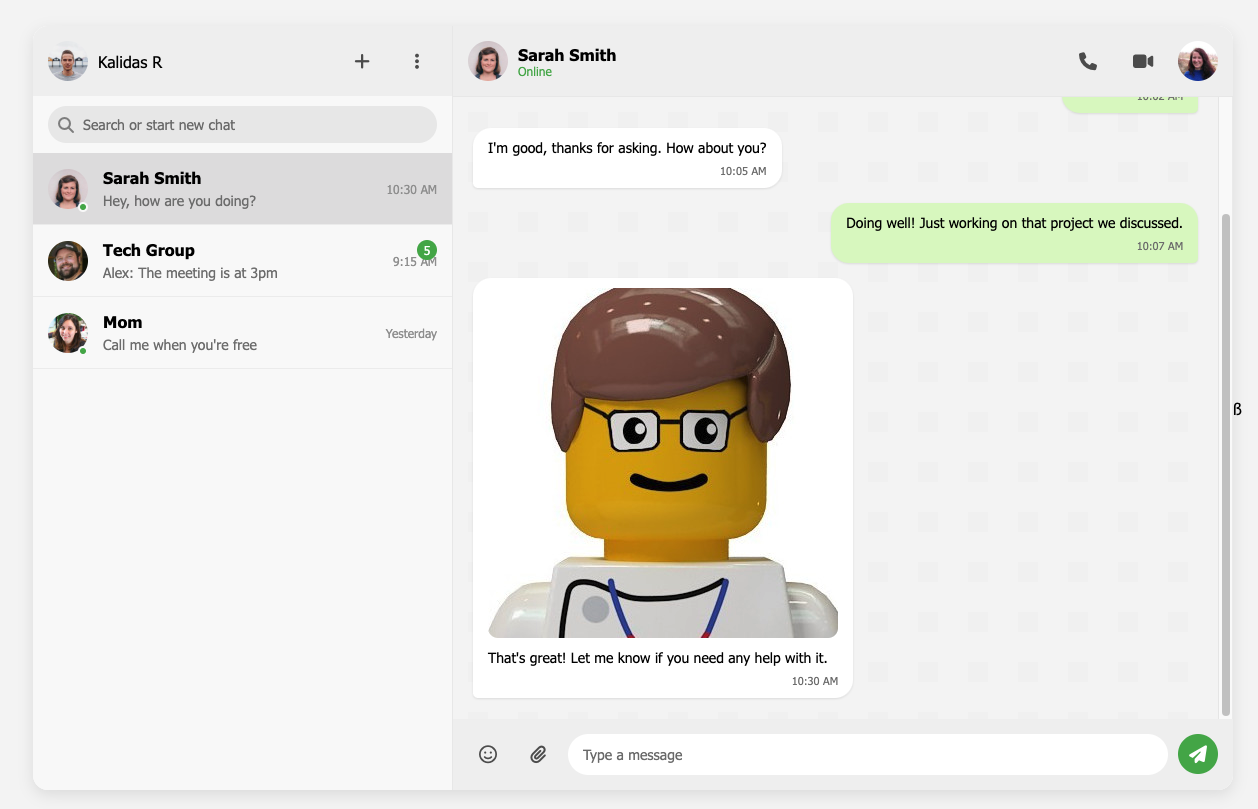Click the search magnifier icon

coord(66,125)
